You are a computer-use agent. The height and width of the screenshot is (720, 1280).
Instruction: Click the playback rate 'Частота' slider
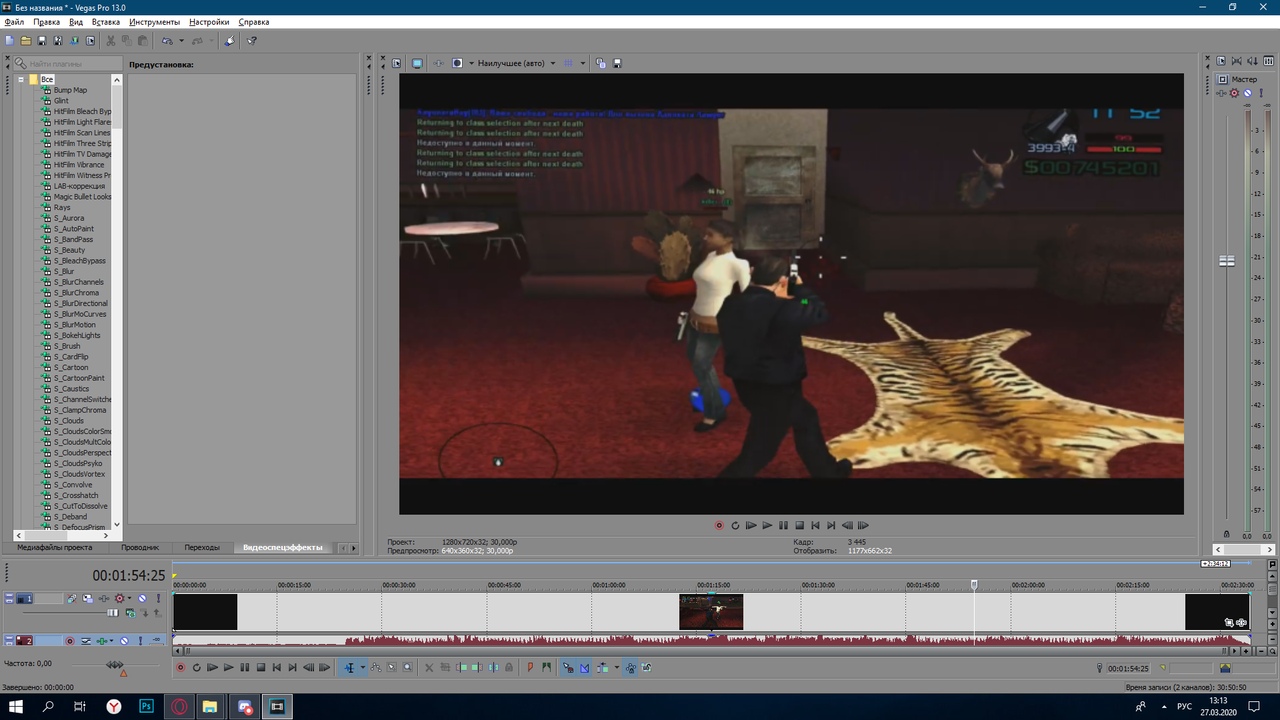point(115,664)
